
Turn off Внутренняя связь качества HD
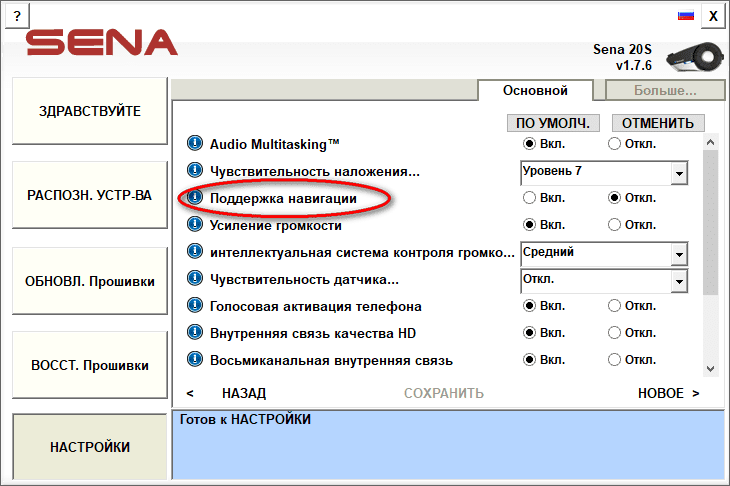coord(614,333)
